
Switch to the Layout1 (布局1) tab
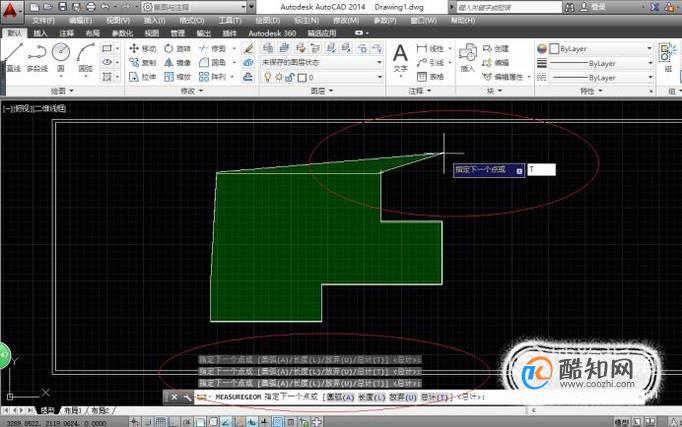(73, 410)
